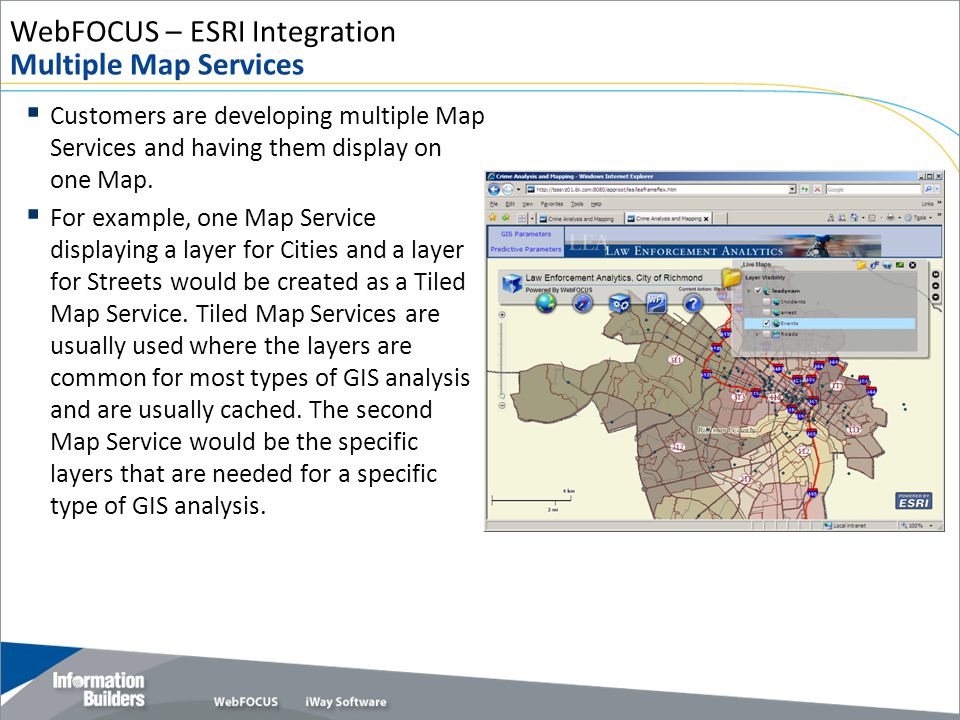Image resolution: width=960 pixels, height=720 pixels.
Task: Open the tab list dropdown arrow
Action: pos(532,219)
